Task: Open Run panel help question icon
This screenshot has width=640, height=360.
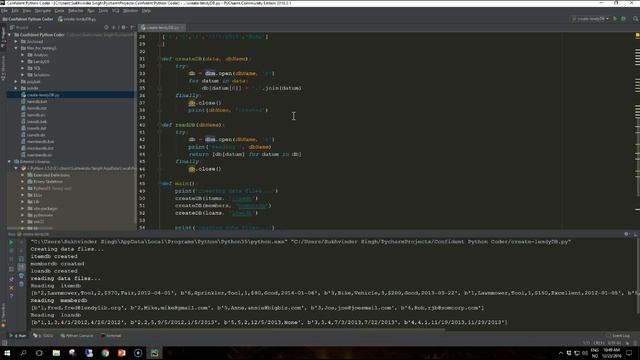Action: pyautogui.click(x=11, y=297)
